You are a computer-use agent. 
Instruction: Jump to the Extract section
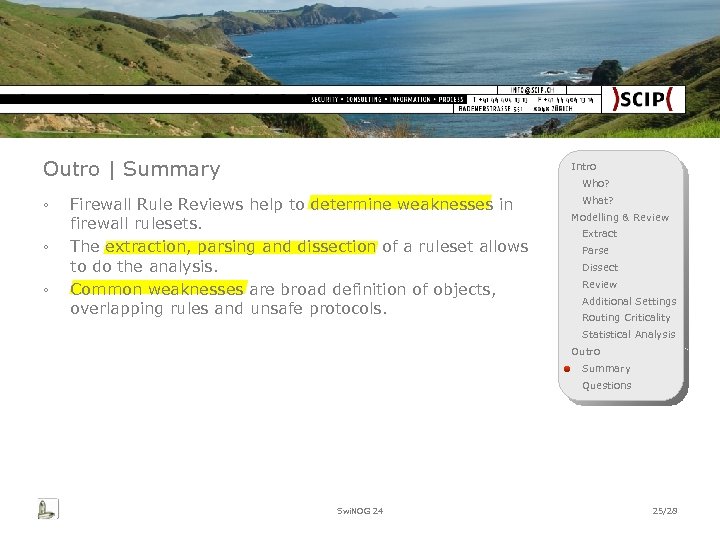pos(599,234)
